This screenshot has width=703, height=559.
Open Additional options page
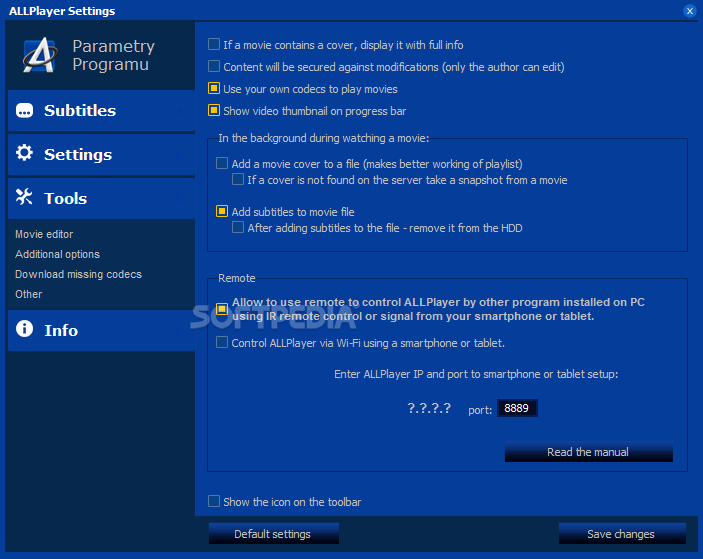pyautogui.click(x=57, y=254)
